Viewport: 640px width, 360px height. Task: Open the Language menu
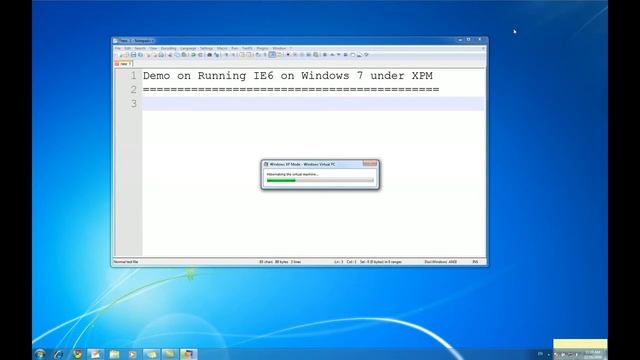click(188, 49)
